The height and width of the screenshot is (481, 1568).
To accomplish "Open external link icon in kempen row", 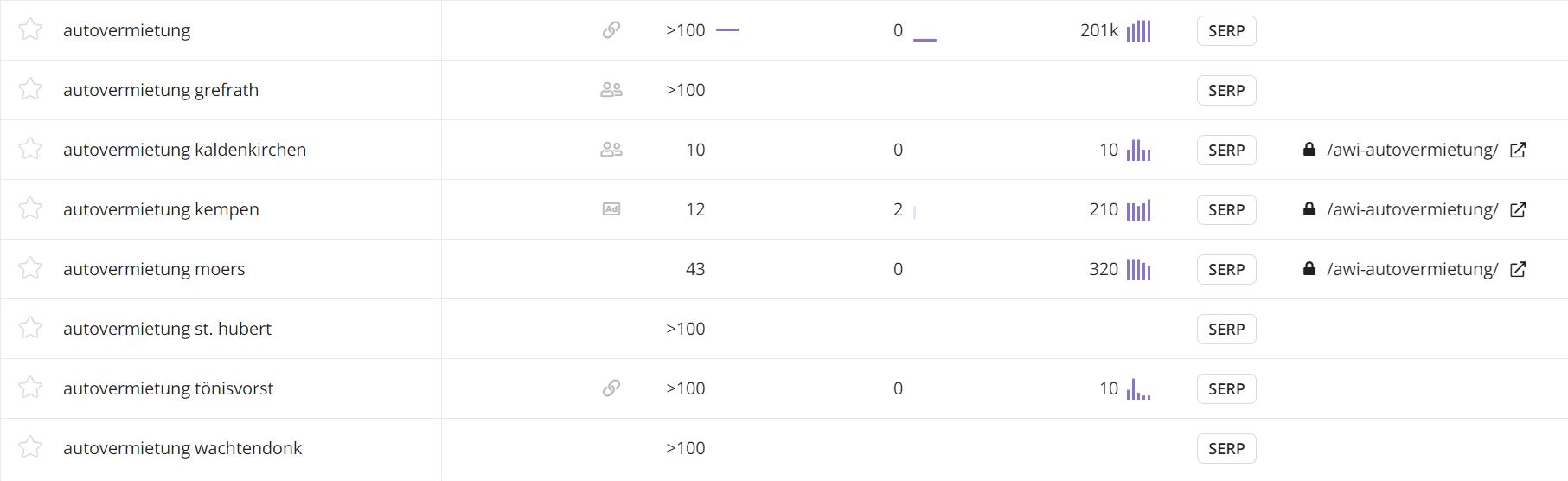I will point(1518,209).
